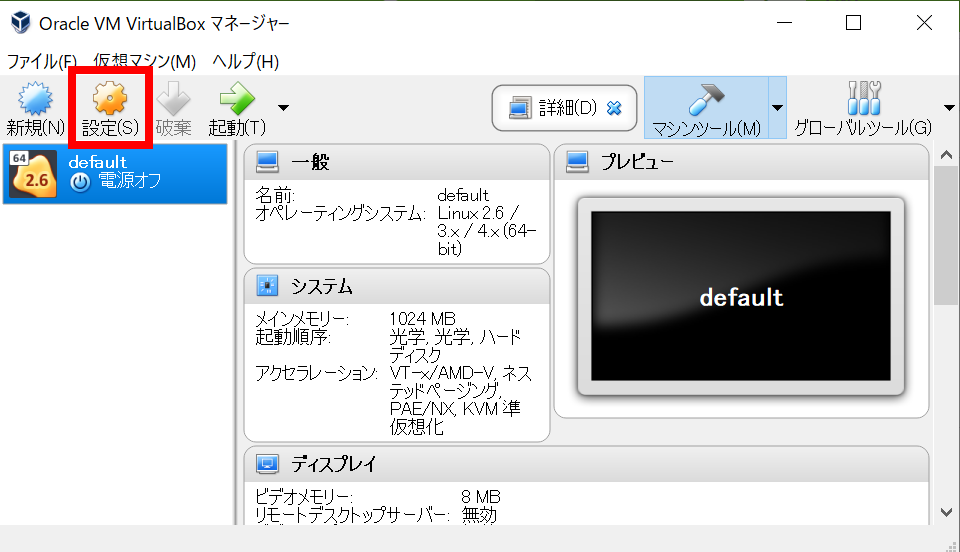Open the Machine Tools dropdown arrow
The height and width of the screenshot is (552, 960).
coord(778,108)
